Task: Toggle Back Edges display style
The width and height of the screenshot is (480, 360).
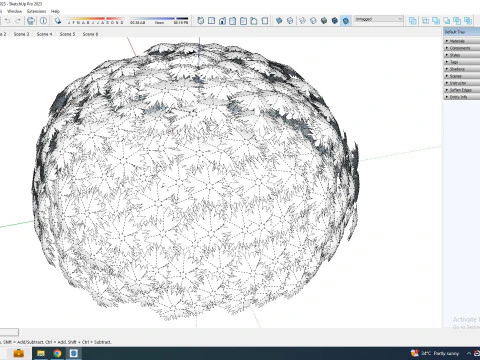Action: (290, 21)
